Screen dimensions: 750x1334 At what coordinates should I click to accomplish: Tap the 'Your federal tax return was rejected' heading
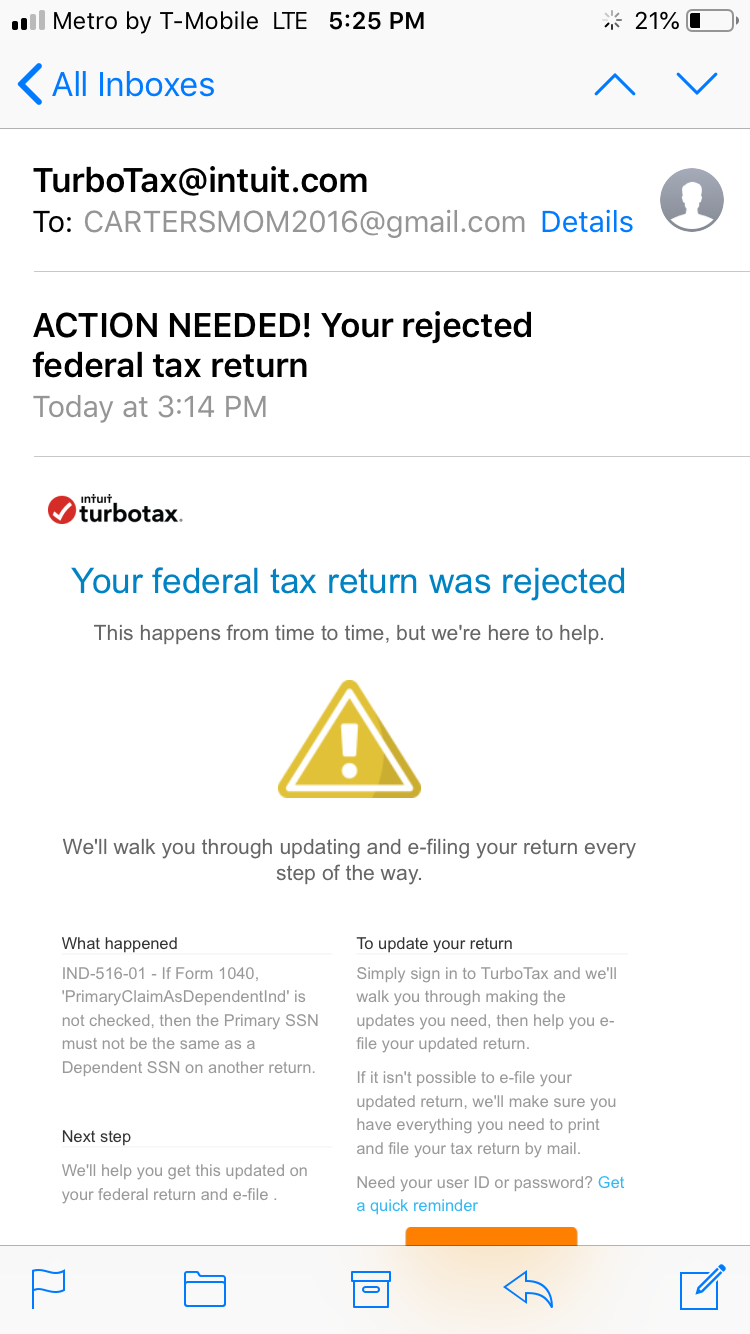pos(349,581)
